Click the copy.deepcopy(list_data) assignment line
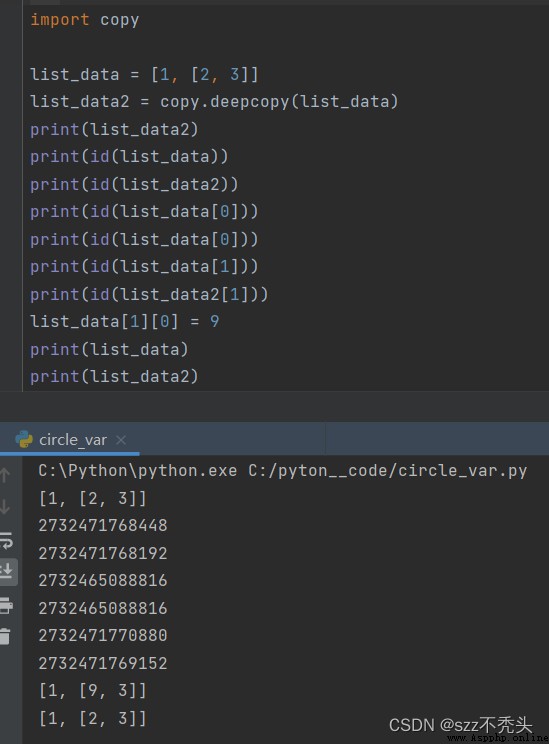The image size is (549, 744). coord(214,102)
